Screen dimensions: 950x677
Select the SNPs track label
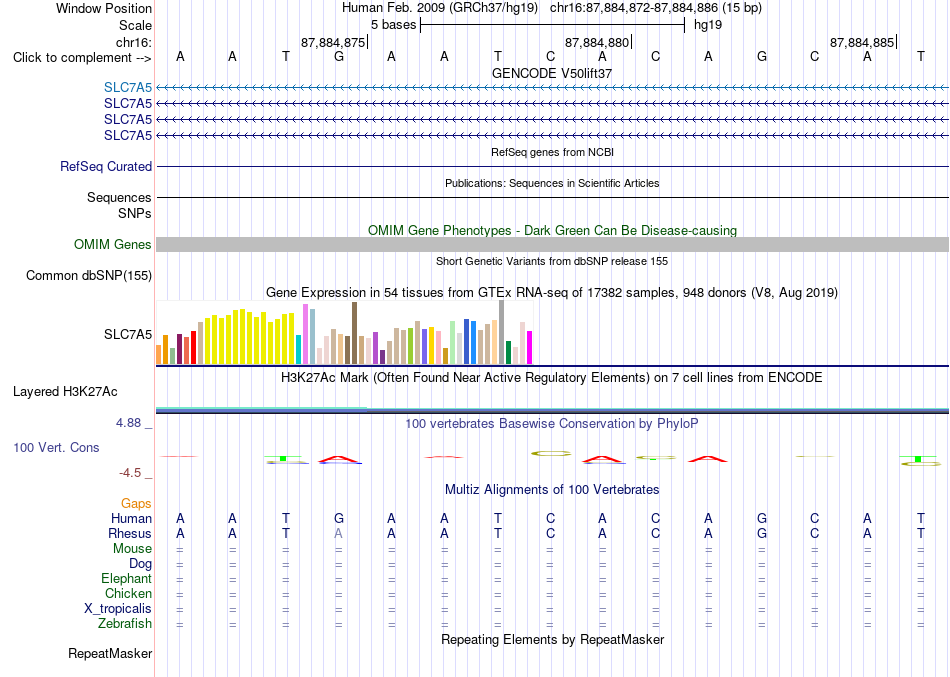(135, 213)
